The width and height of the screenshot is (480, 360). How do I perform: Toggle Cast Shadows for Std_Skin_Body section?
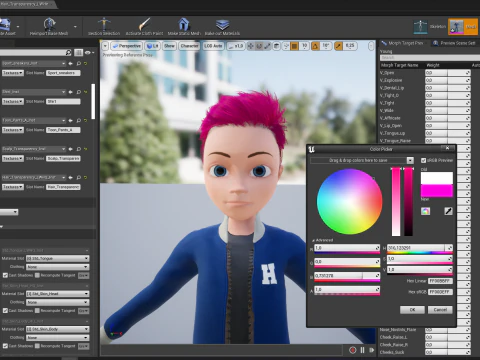[x=5, y=346]
